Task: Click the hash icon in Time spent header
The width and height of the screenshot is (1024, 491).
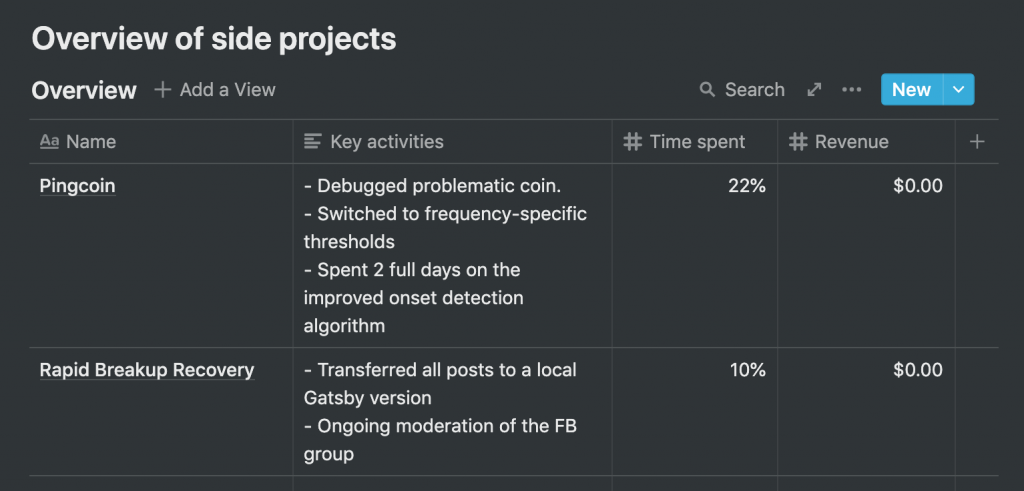Action: point(632,142)
